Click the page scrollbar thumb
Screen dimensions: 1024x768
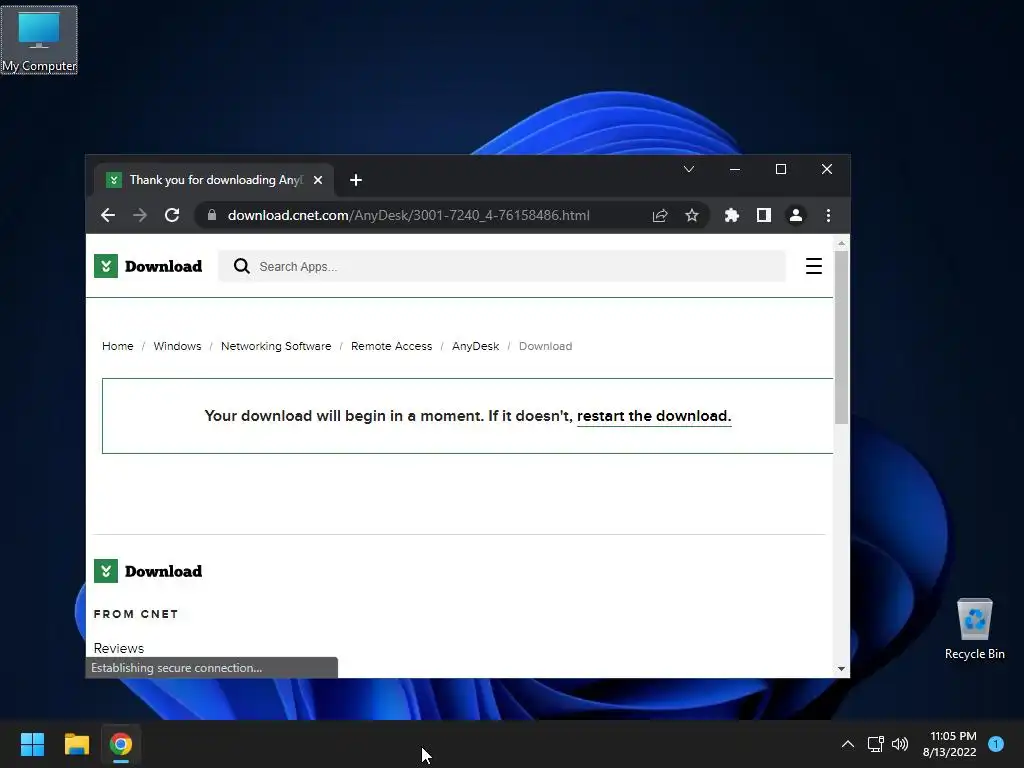coord(841,337)
